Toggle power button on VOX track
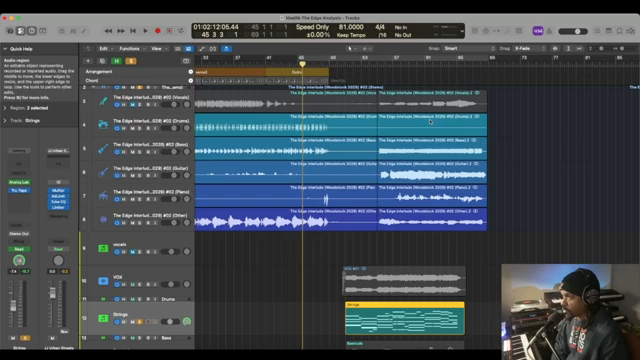Screen dimensions: 640x360 [117, 284]
